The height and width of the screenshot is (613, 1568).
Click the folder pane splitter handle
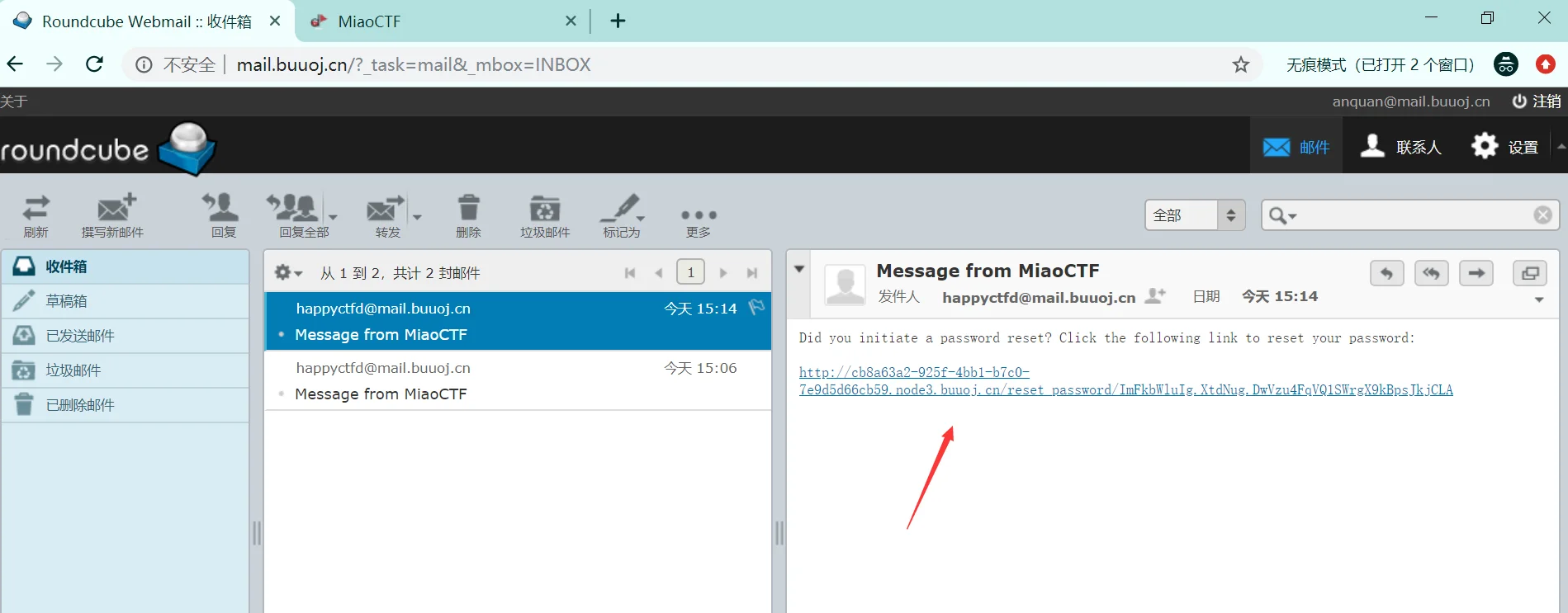(x=257, y=533)
